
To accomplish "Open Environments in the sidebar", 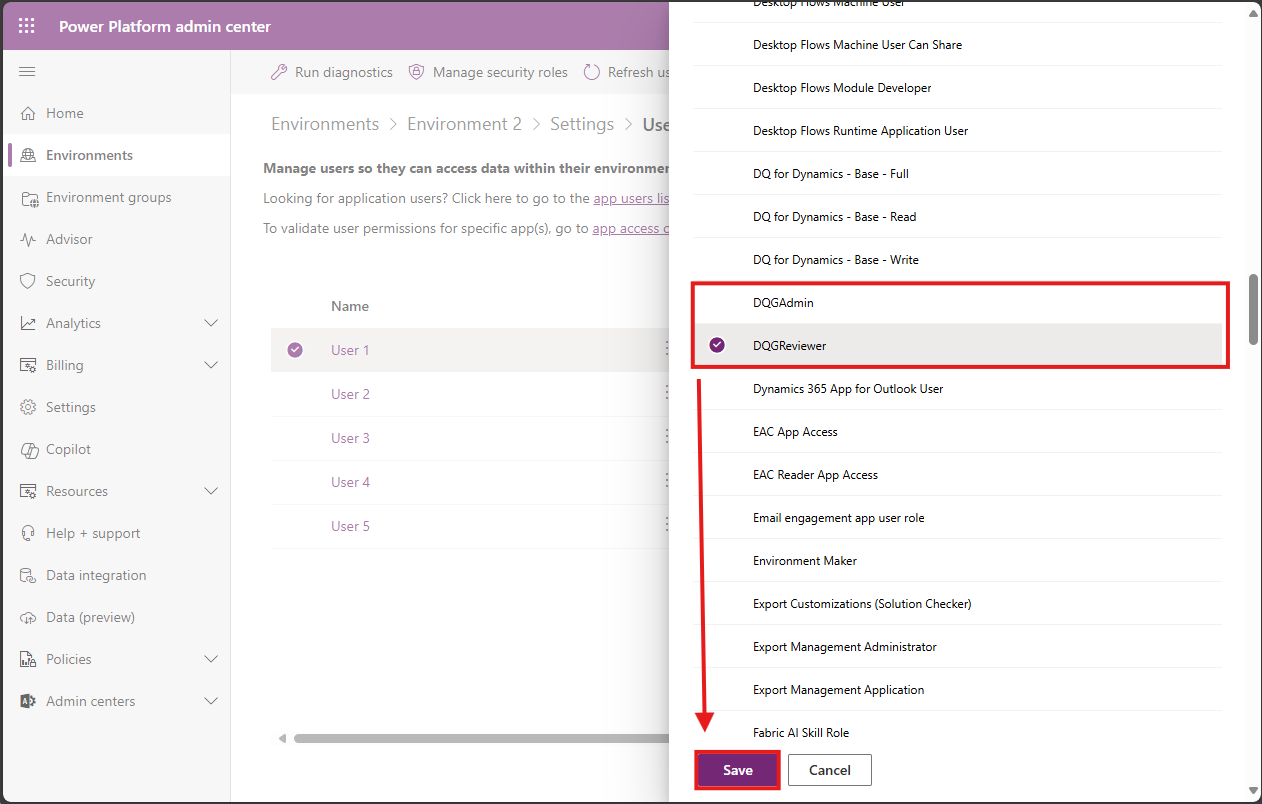I will [x=117, y=155].
